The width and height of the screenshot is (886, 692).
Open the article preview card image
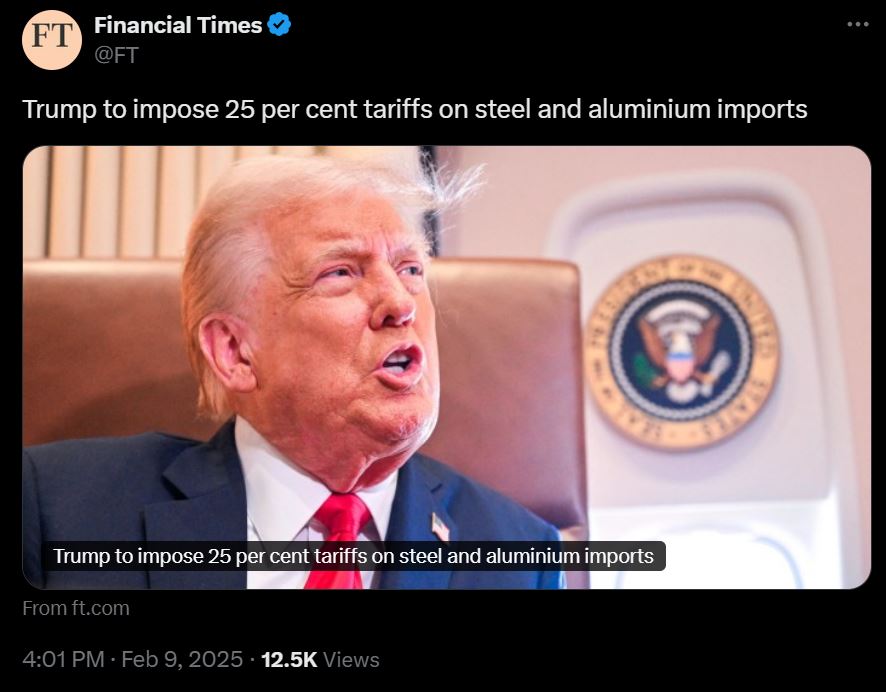click(x=446, y=367)
